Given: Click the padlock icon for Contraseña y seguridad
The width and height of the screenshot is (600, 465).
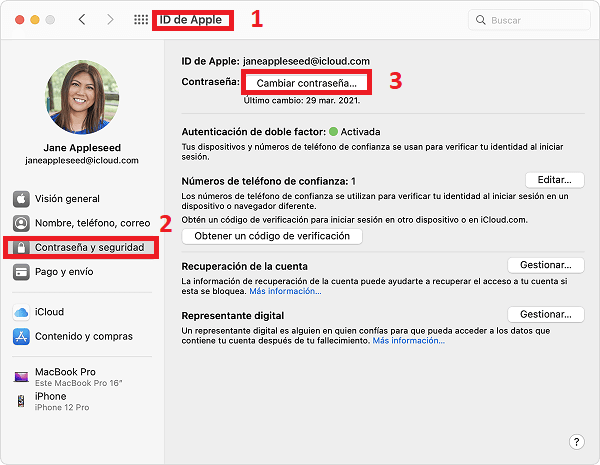Looking at the screenshot, I should 21,248.
